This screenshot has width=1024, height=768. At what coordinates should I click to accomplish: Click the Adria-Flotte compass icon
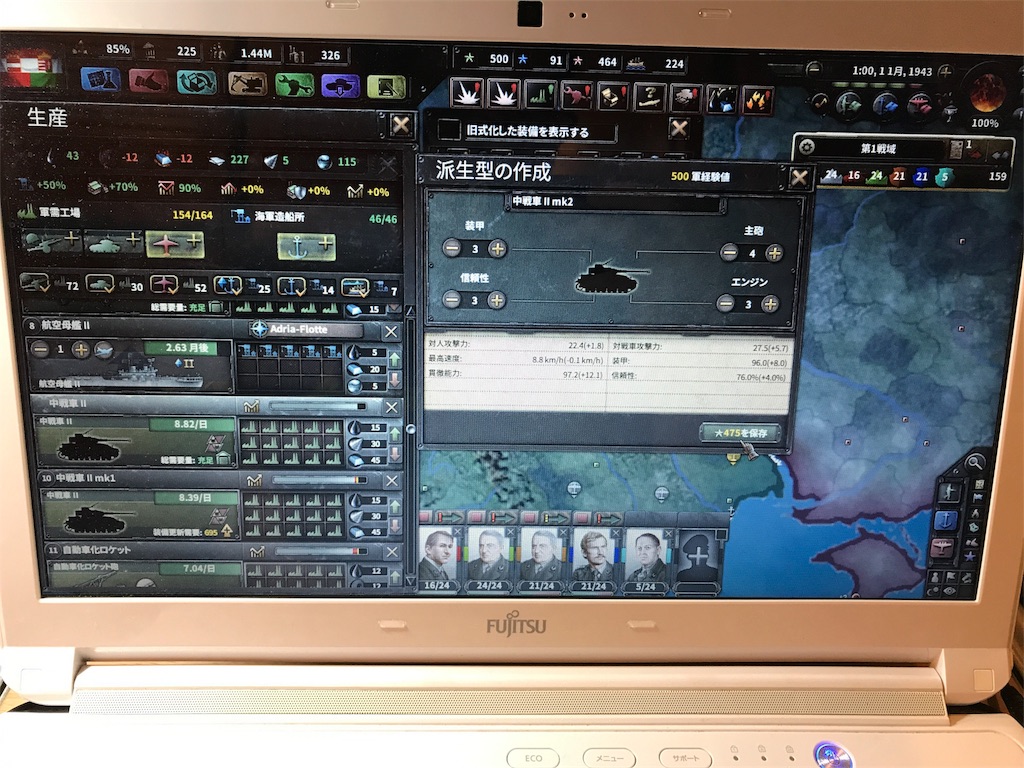pyautogui.click(x=259, y=328)
